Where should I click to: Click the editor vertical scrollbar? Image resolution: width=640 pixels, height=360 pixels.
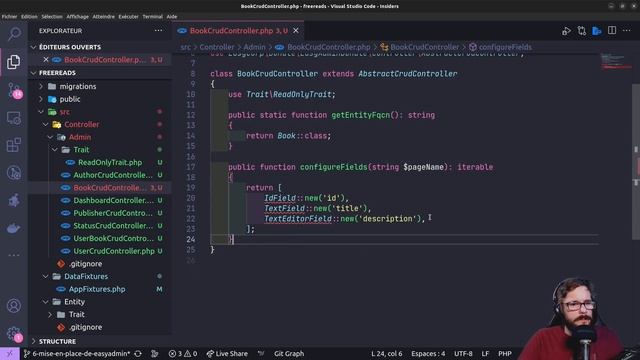[636, 162]
